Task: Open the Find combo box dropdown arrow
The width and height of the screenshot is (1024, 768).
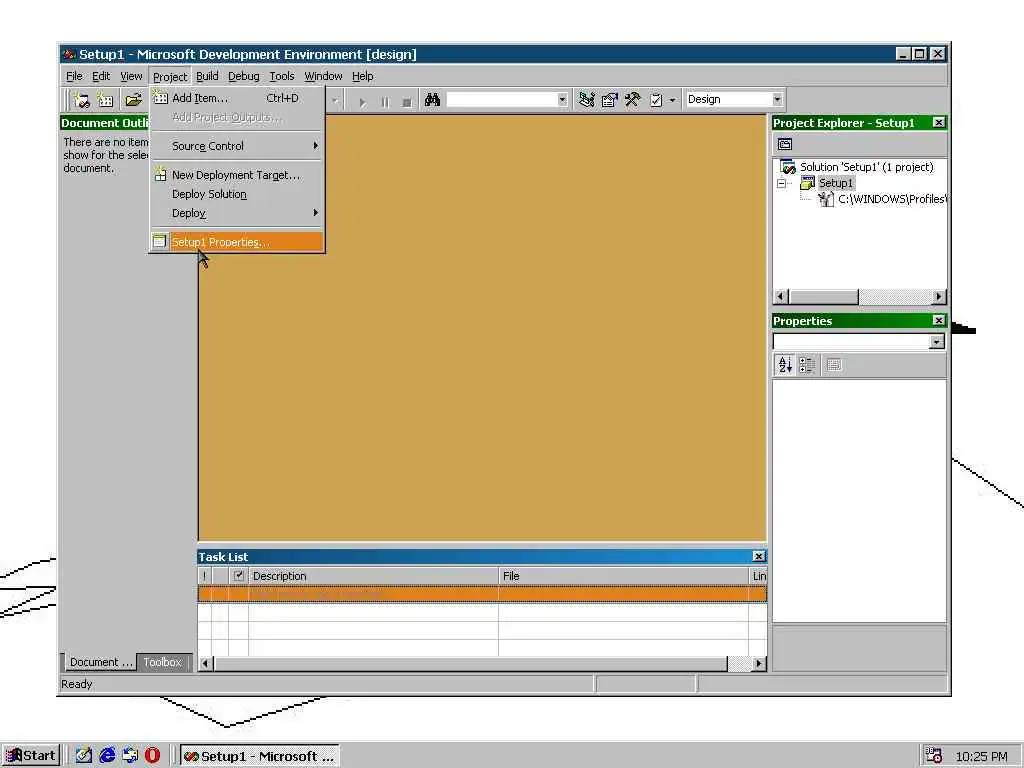Action: (x=562, y=100)
